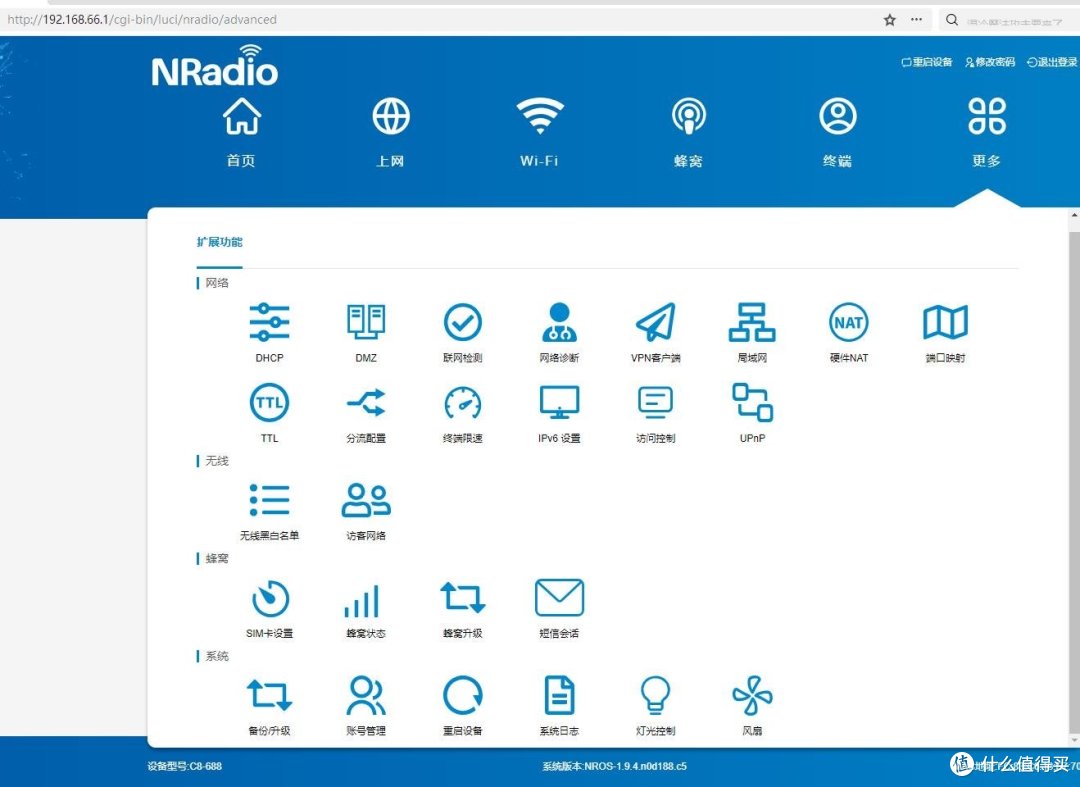Click the 系统 section heading
This screenshot has height=787, width=1080.
(x=217, y=656)
